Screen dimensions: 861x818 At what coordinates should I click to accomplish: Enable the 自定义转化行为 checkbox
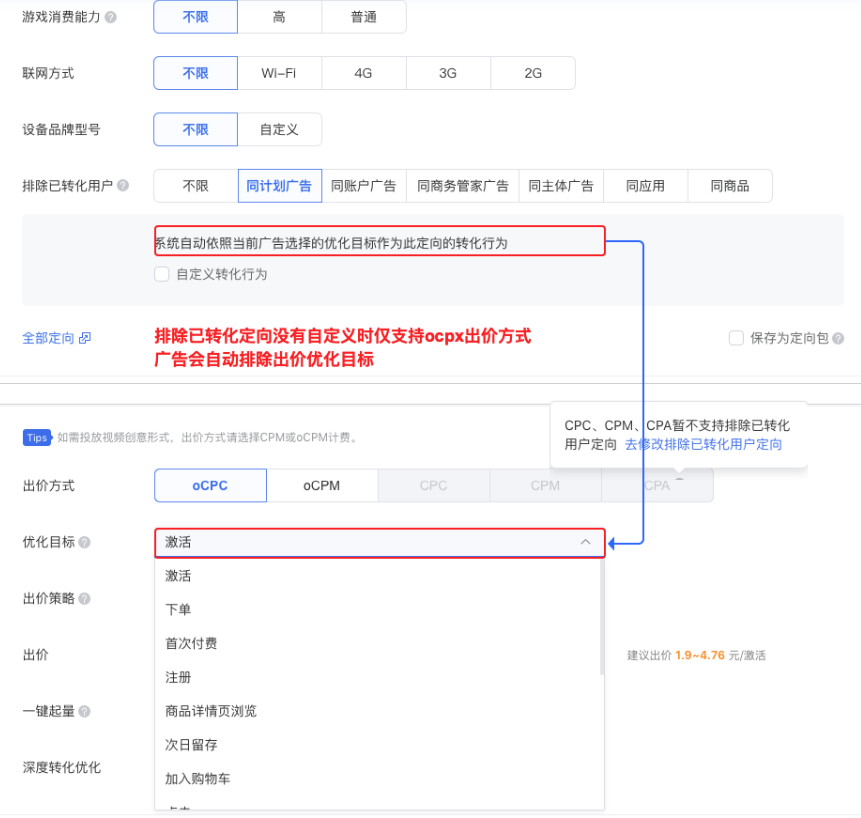point(161,274)
